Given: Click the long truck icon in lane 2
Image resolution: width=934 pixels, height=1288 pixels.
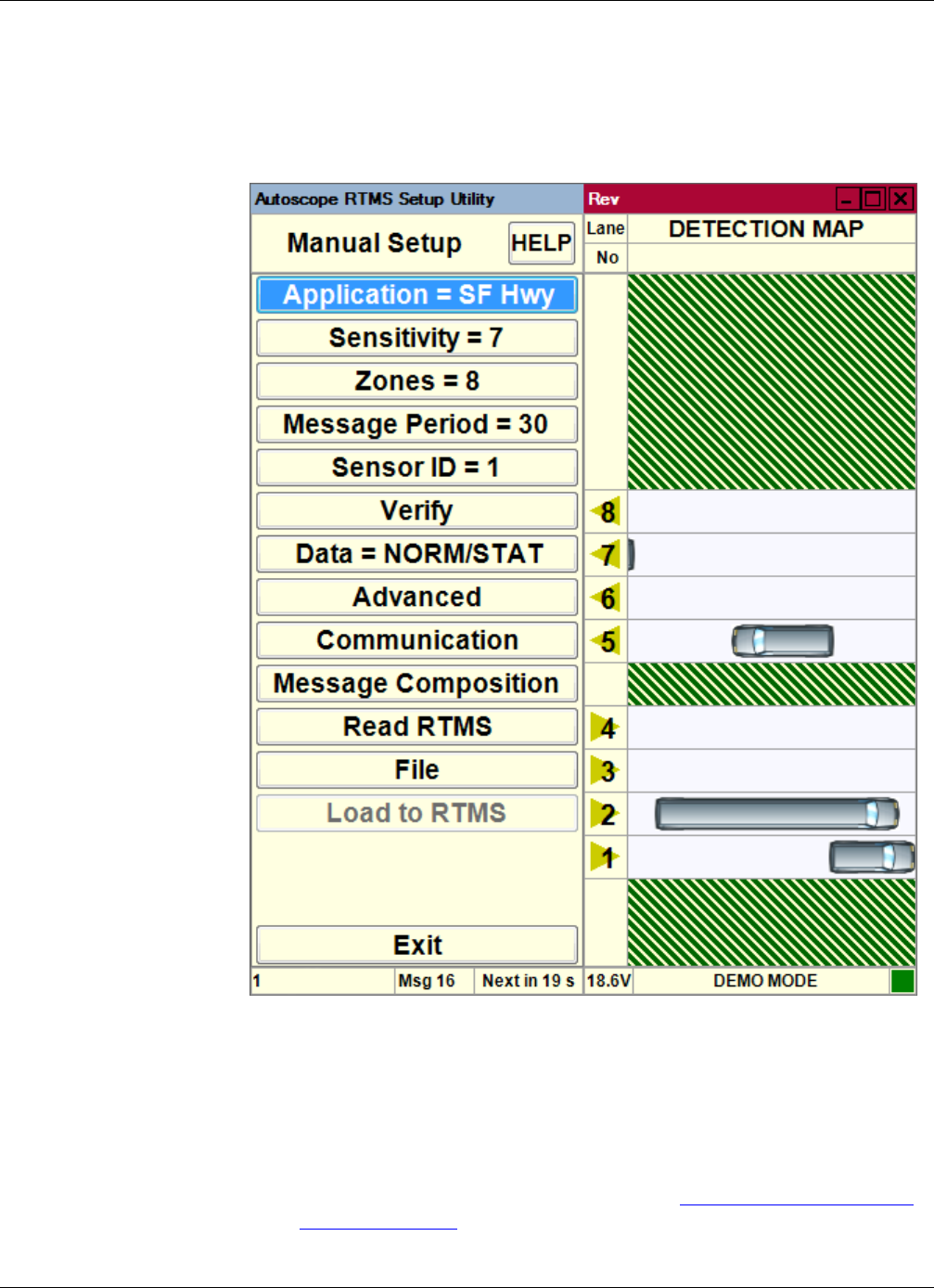Looking at the screenshot, I should click(777, 814).
